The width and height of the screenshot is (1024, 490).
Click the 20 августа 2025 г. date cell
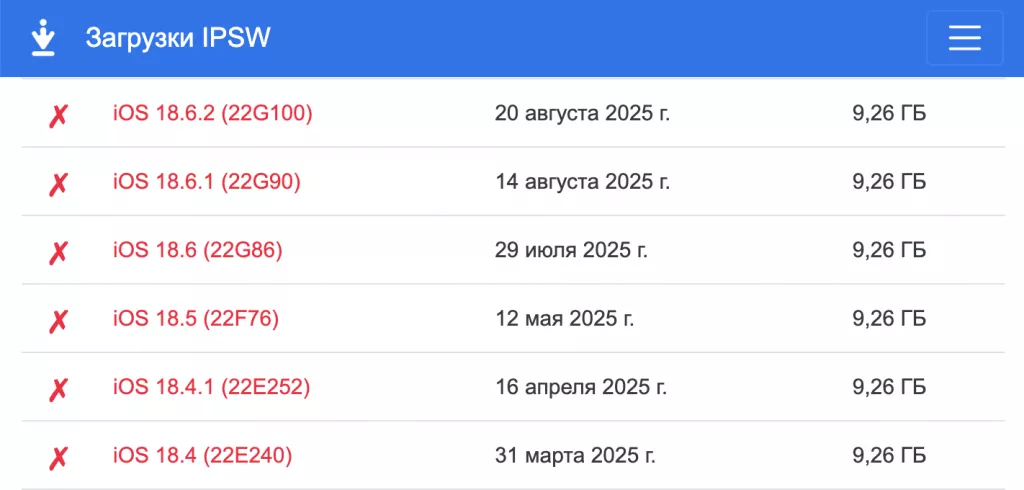click(582, 114)
